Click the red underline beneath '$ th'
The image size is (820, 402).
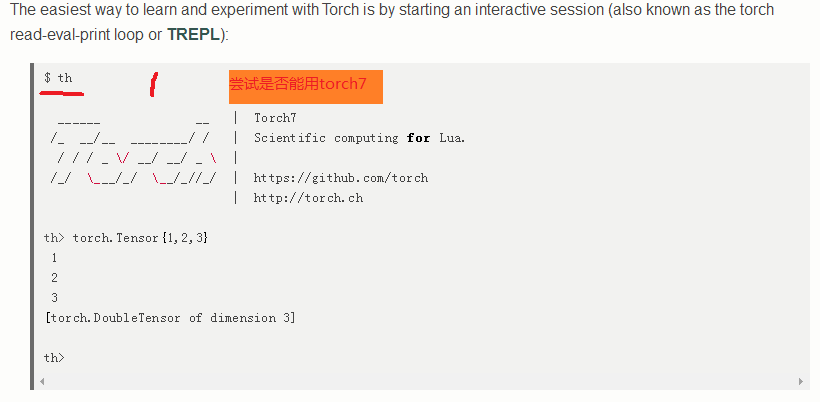point(61,93)
